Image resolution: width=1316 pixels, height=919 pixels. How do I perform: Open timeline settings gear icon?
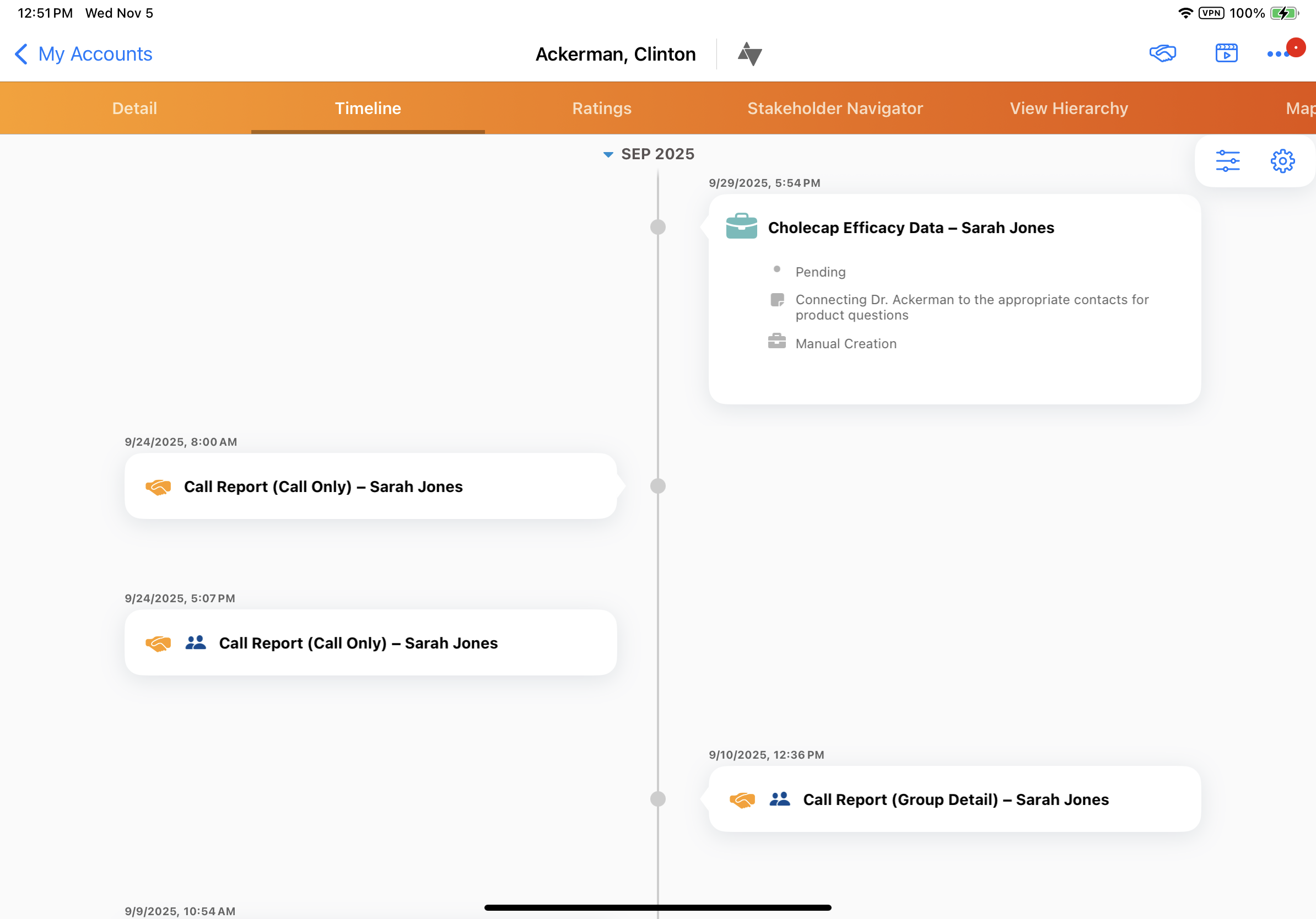[x=1282, y=161]
